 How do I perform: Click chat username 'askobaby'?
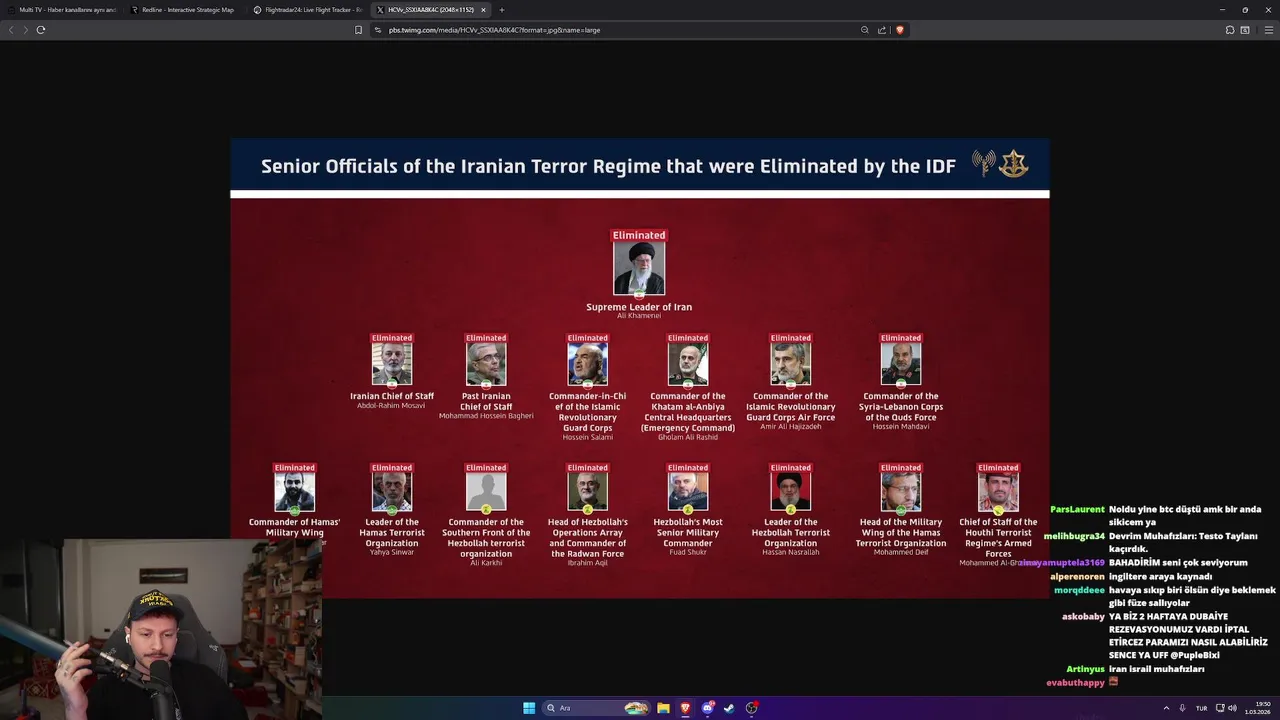pos(1083,617)
